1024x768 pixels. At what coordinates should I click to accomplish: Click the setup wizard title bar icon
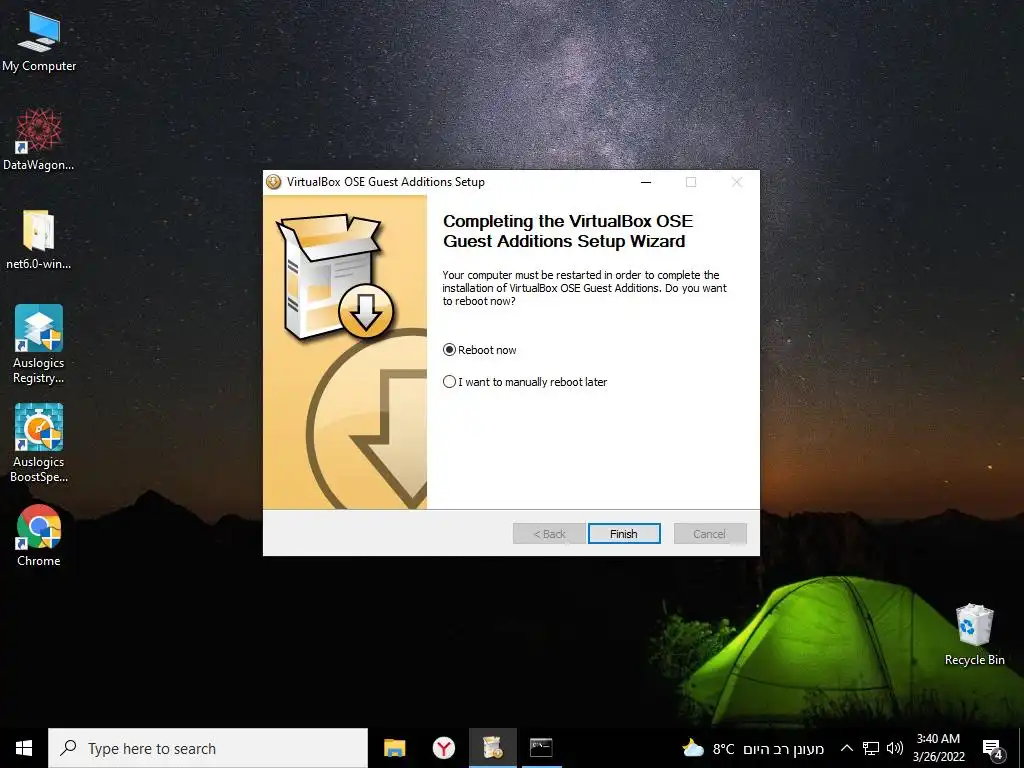coord(274,182)
